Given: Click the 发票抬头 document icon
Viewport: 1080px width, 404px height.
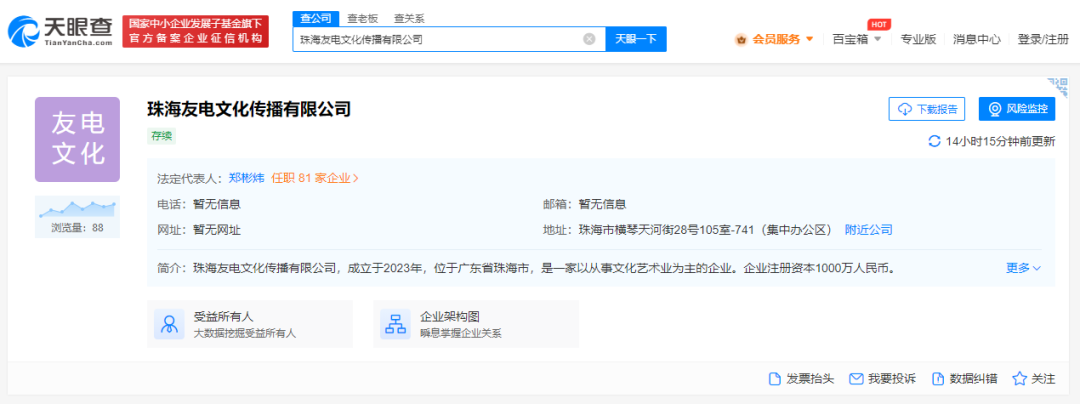Looking at the screenshot, I should tap(775, 379).
